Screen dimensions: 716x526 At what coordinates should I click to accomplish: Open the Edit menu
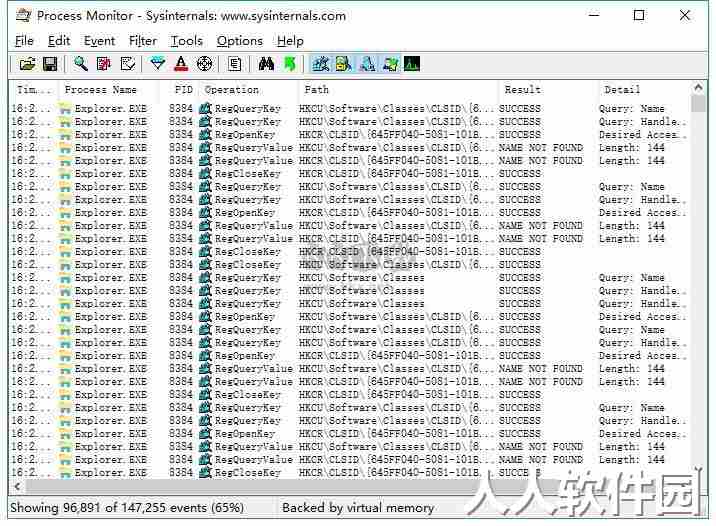(x=59, y=41)
